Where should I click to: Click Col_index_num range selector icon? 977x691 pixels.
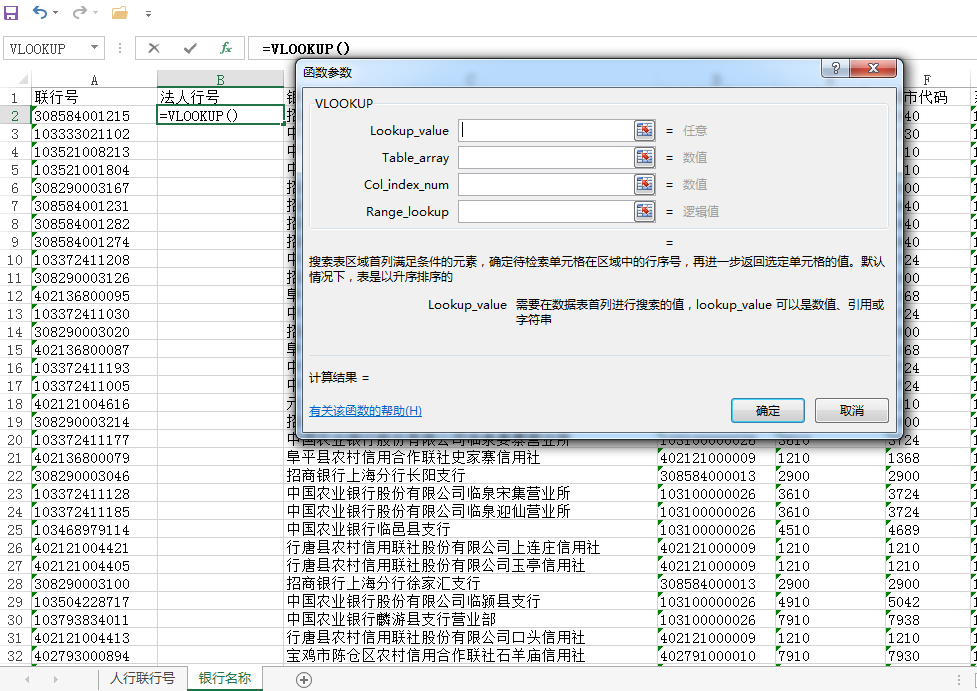point(645,184)
